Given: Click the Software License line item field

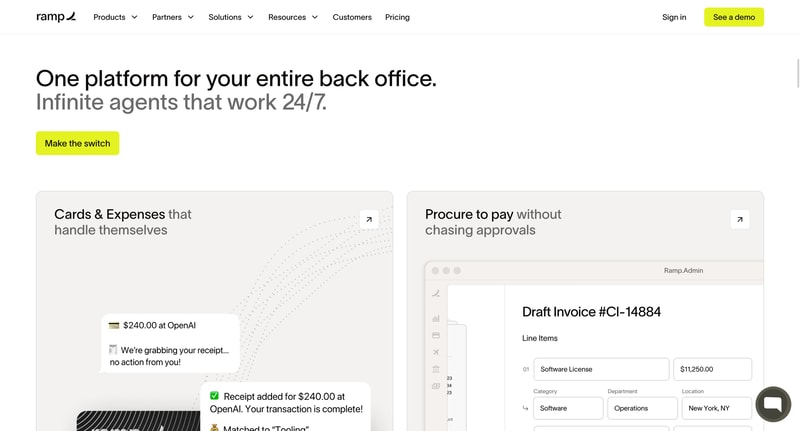Looking at the screenshot, I should click(602, 369).
